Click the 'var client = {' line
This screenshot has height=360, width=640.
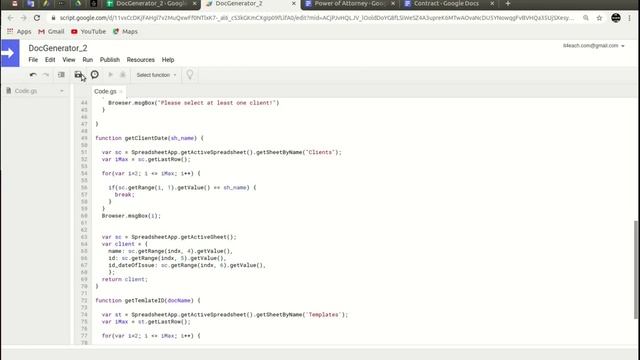pyautogui.click(x=124, y=244)
